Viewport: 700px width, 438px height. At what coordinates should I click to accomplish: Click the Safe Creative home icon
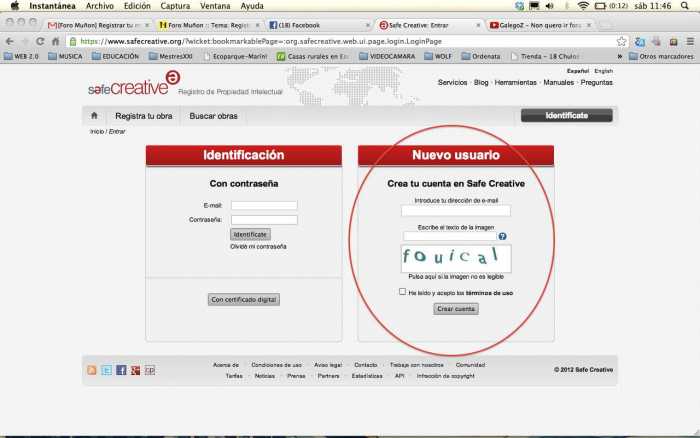(94, 116)
